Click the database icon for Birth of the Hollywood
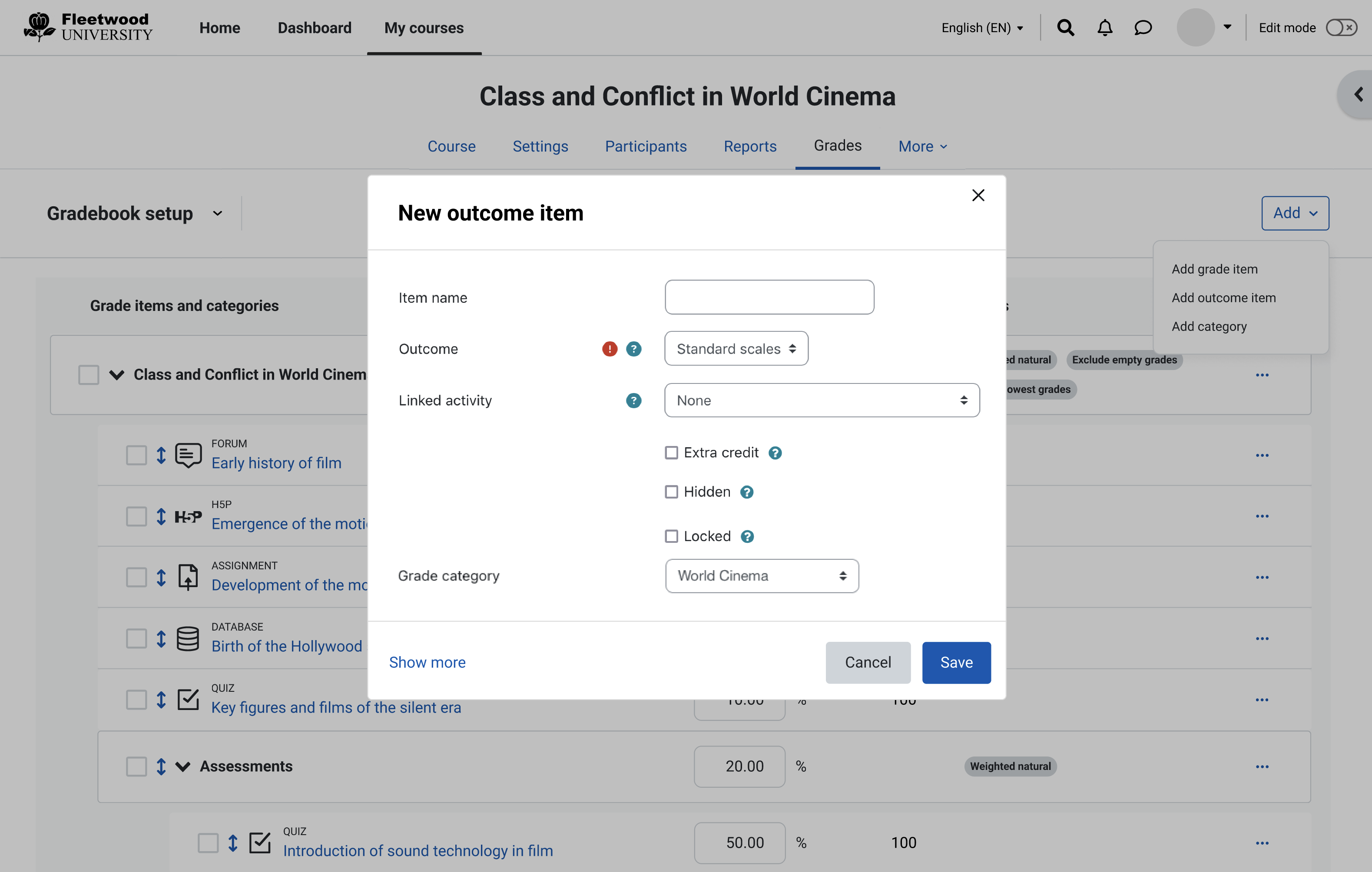This screenshot has width=1372, height=872. tap(188, 638)
